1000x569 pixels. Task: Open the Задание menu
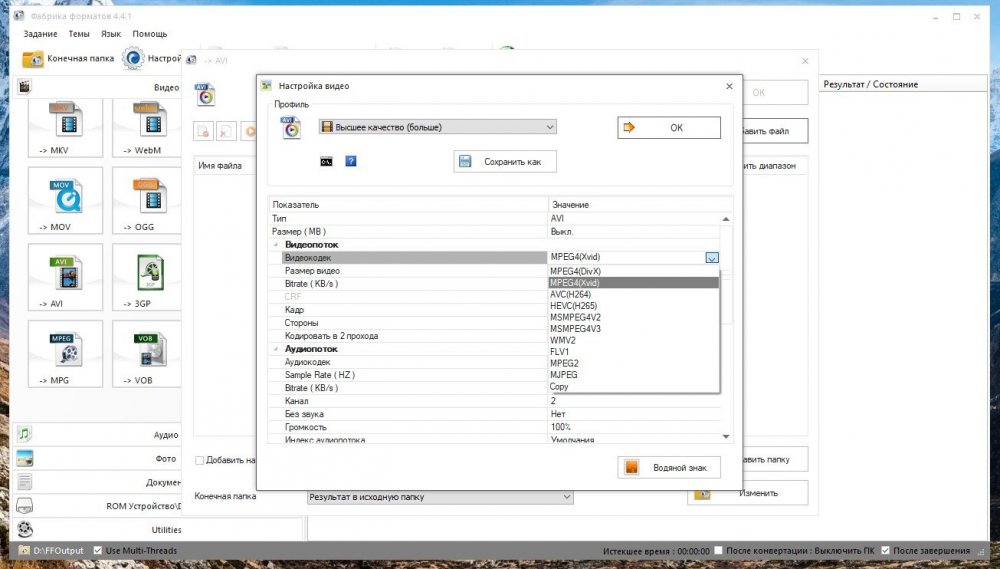[x=41, y=34]
